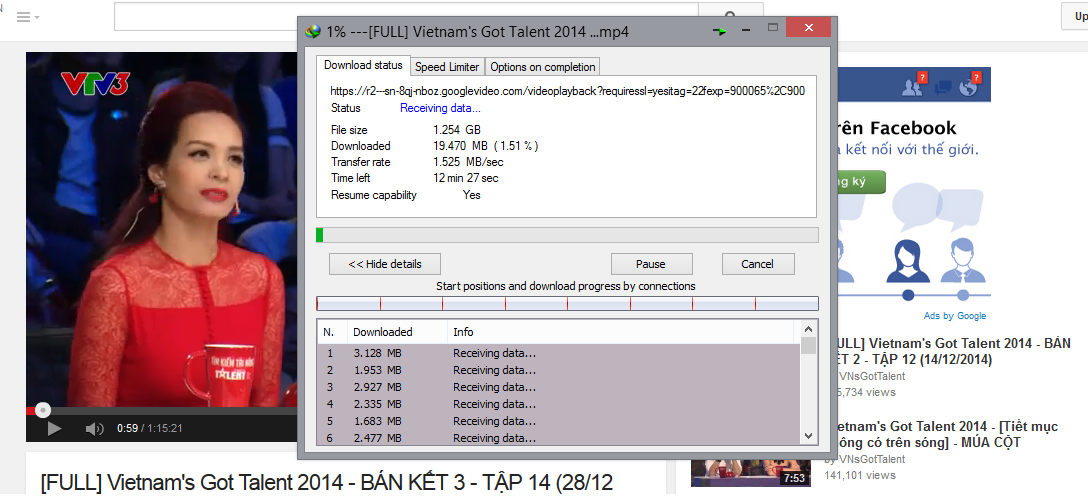Click the blue 'Receiving data...' status text
Viewport: 1088px width, 498px height.
(x=440, y=108)
